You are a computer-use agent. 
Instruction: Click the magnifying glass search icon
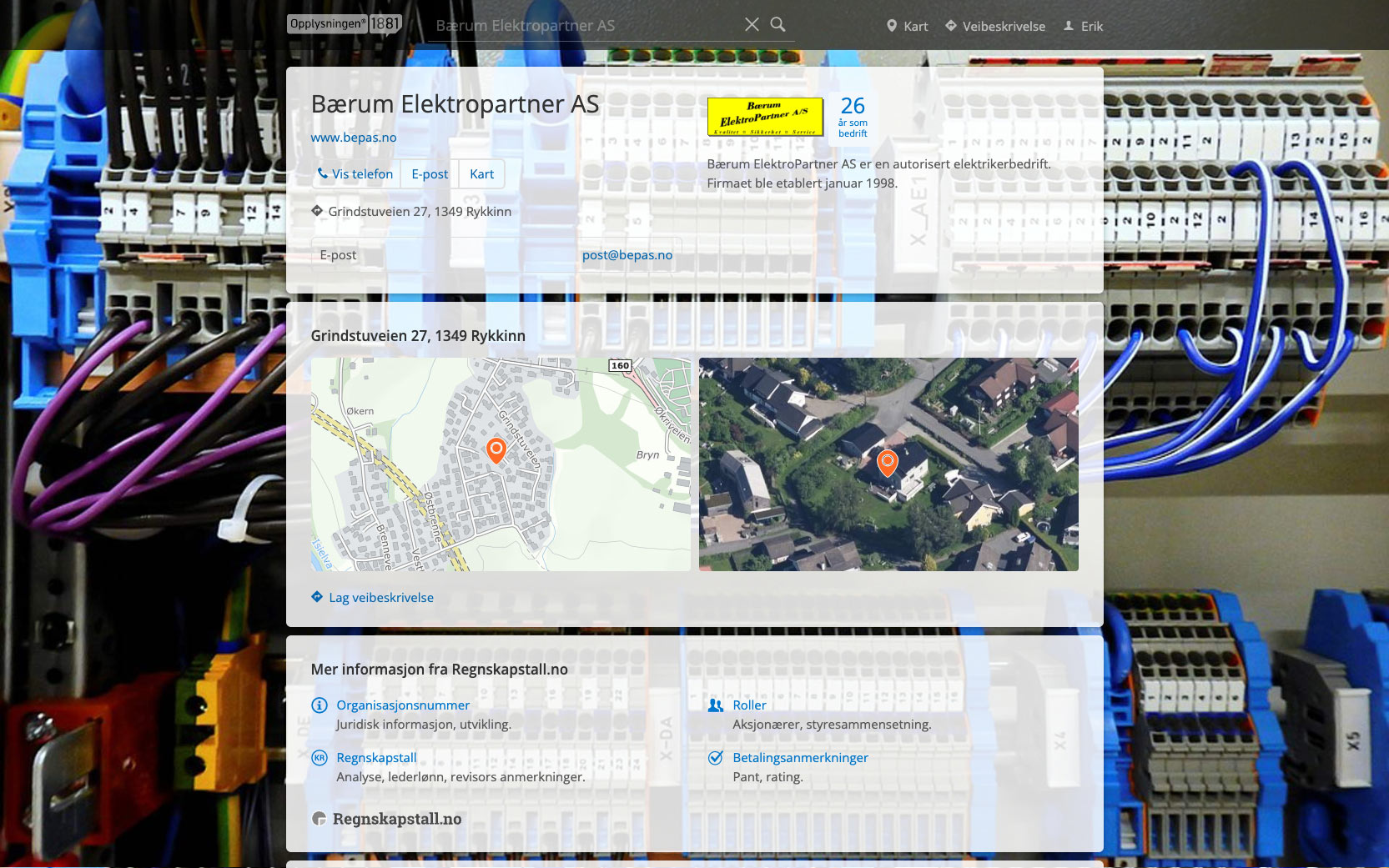(x=778, y=25)
